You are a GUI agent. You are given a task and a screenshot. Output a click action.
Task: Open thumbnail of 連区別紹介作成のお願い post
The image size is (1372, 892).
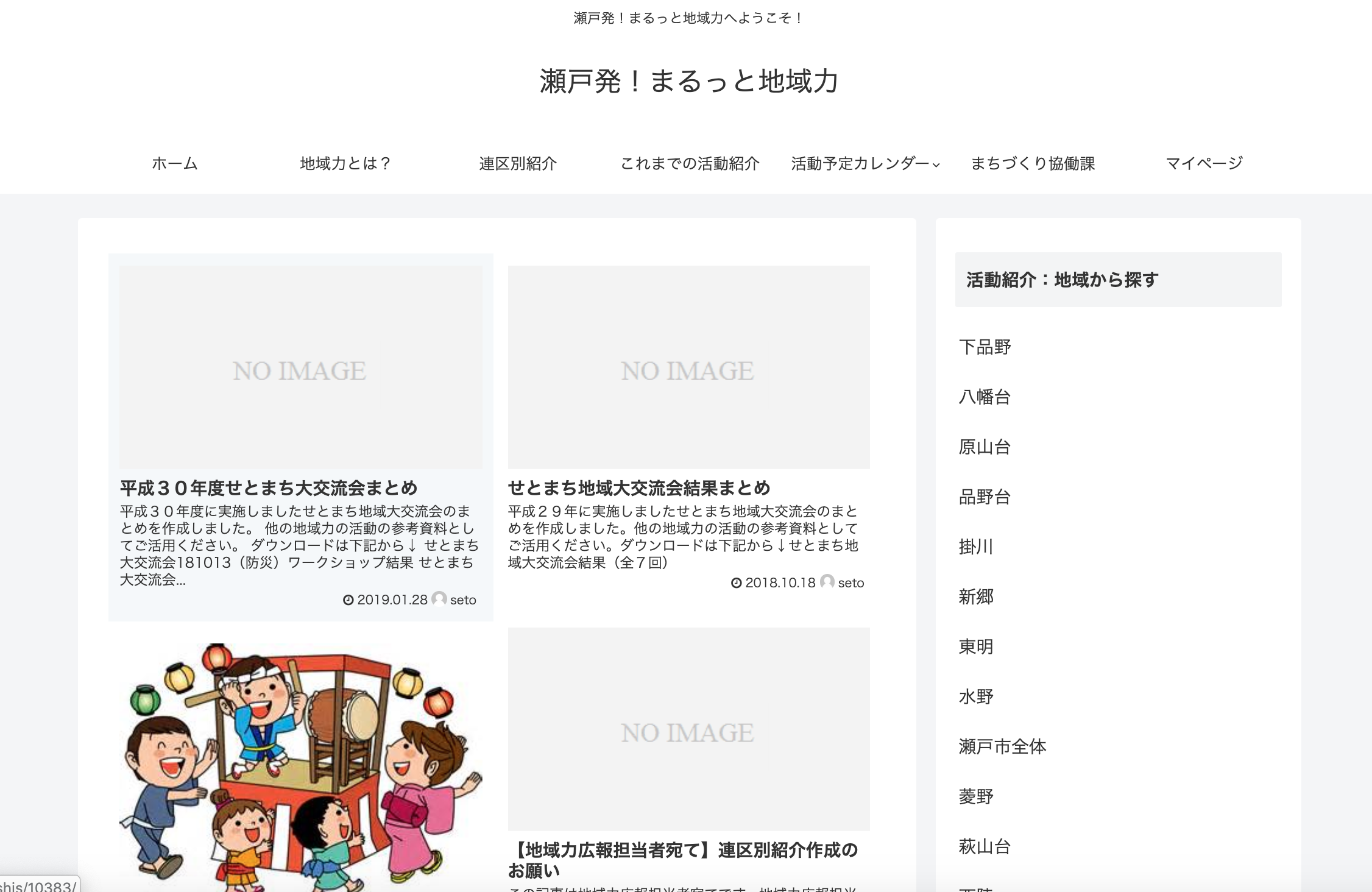(689, 729)
